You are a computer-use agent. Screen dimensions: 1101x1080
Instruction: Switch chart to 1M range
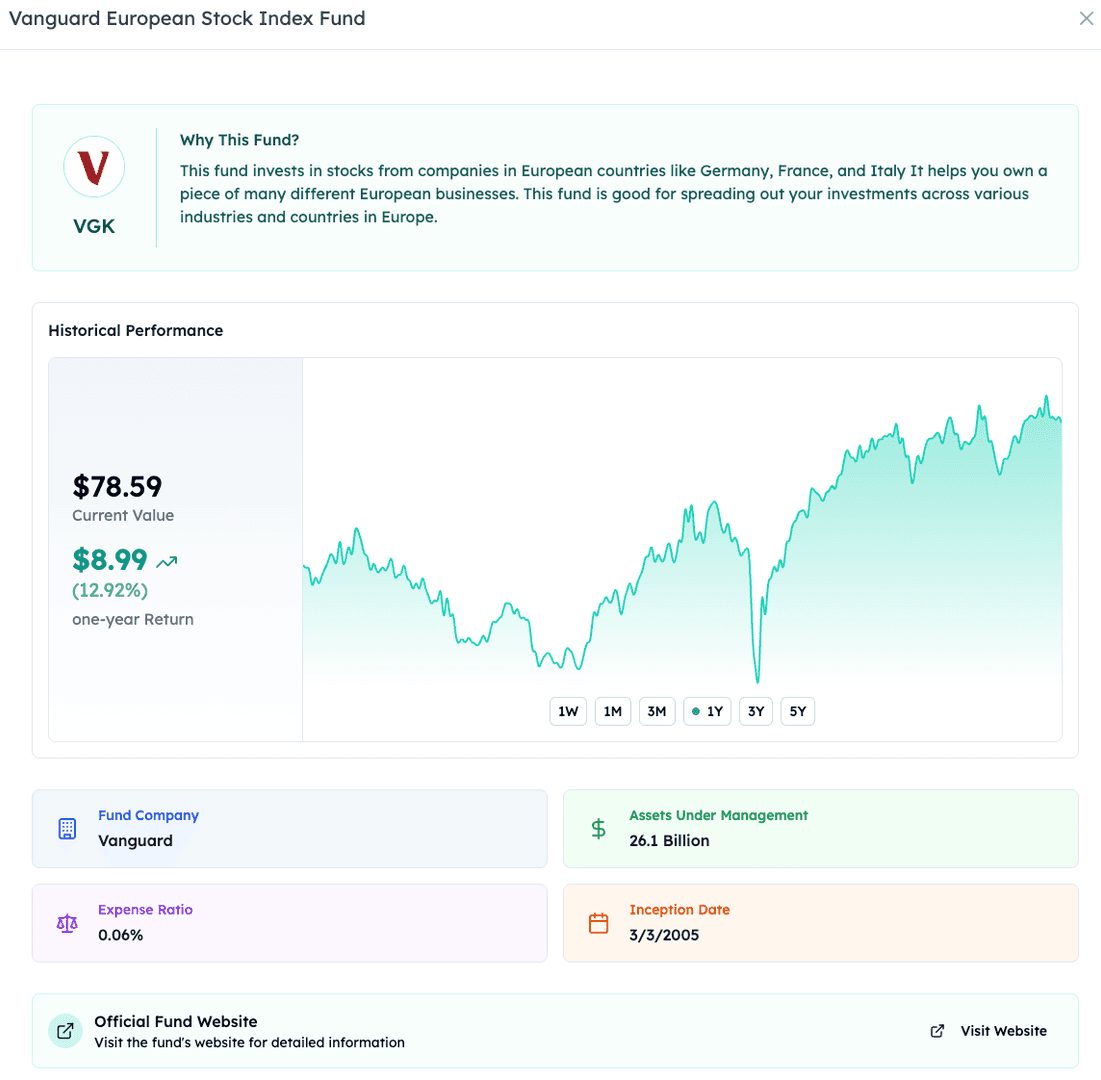click(612, 712)
